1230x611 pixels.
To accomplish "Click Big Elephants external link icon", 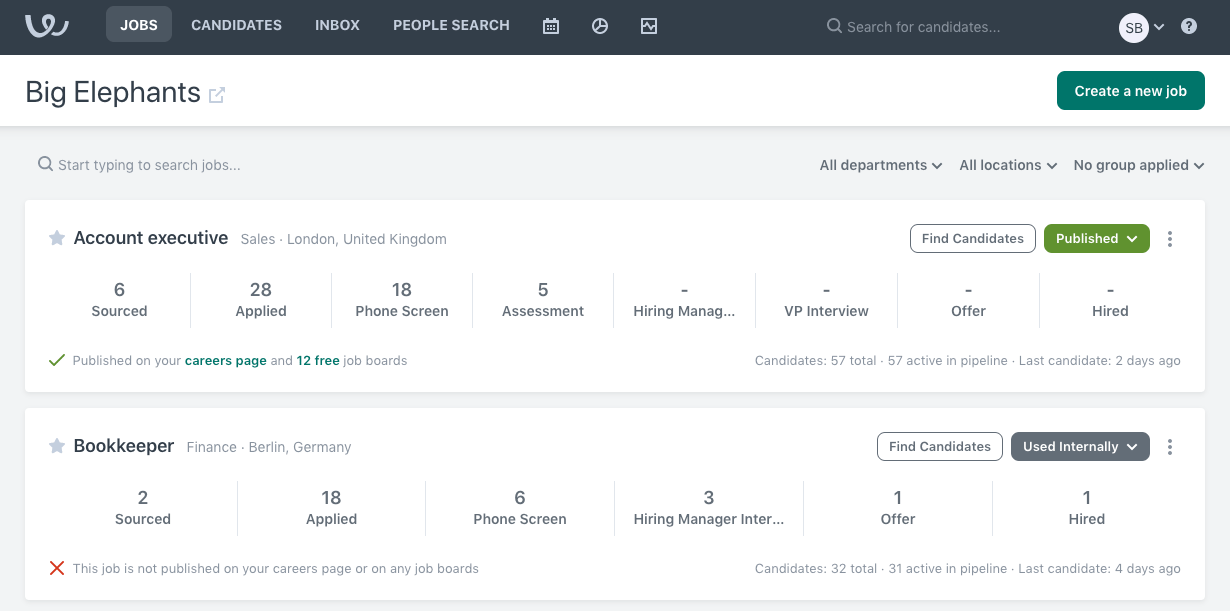I will (x=218, y=94).
